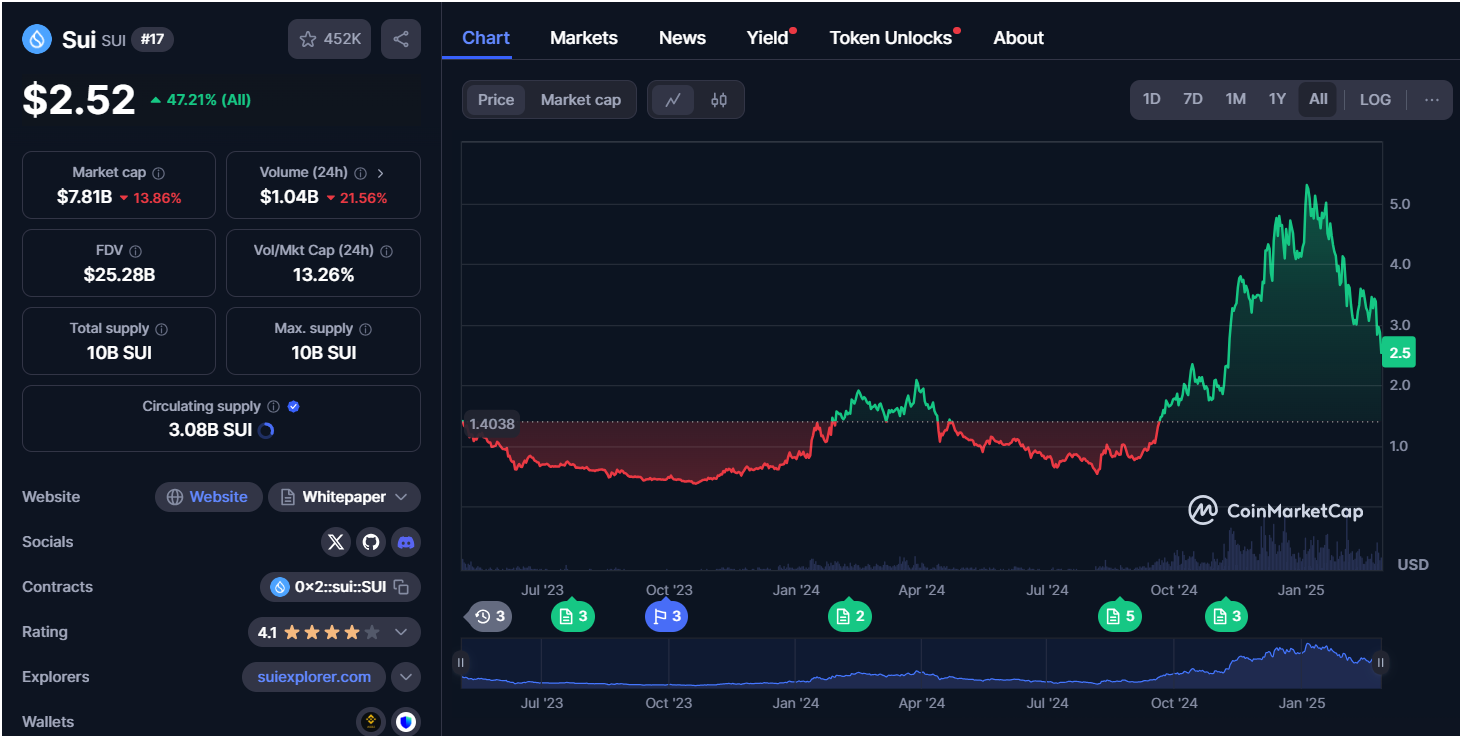Click the blue shield wallet icon
This screenshot has width=1462, height=738.
coord(405,721)
